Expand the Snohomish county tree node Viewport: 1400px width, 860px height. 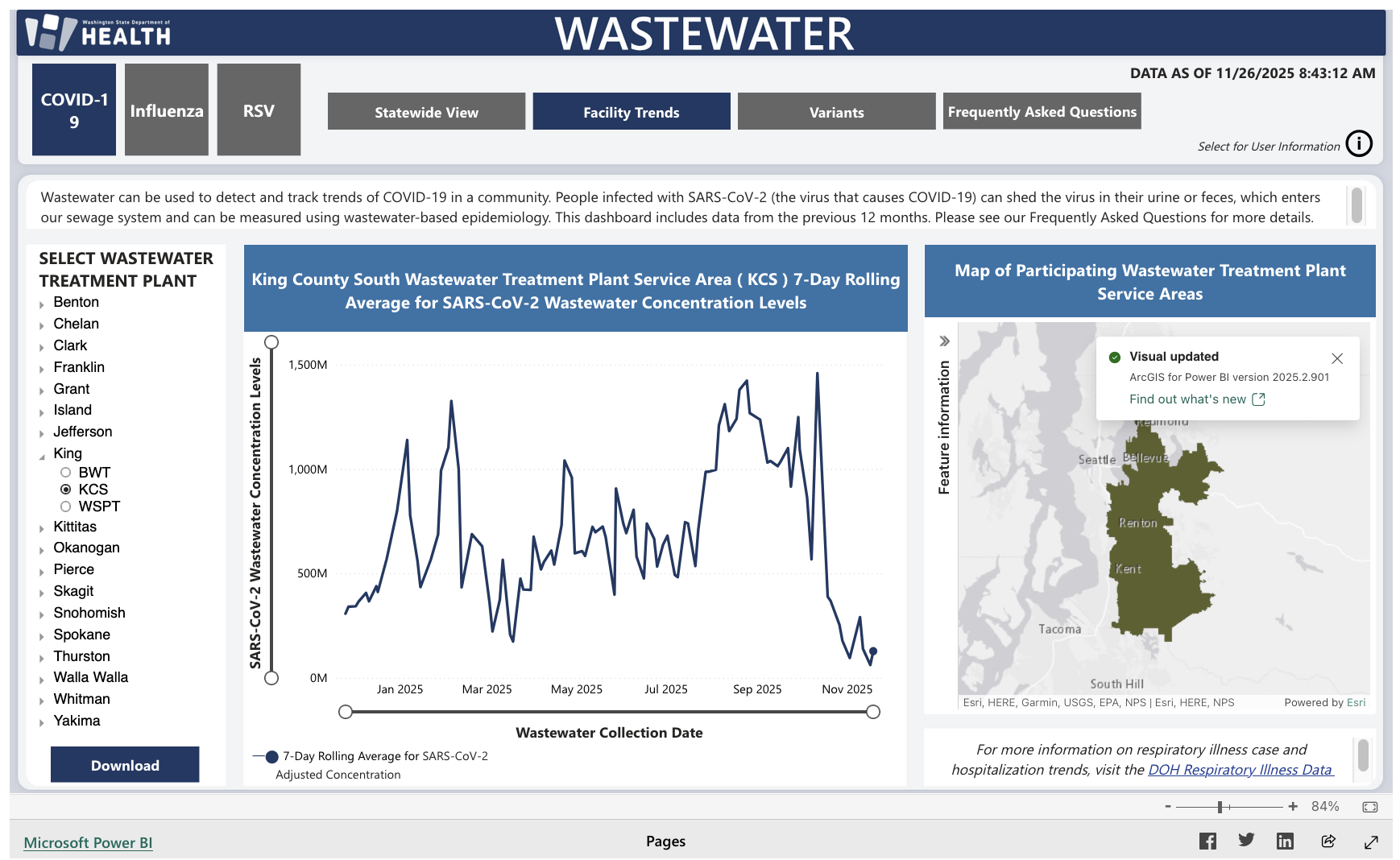42,615
